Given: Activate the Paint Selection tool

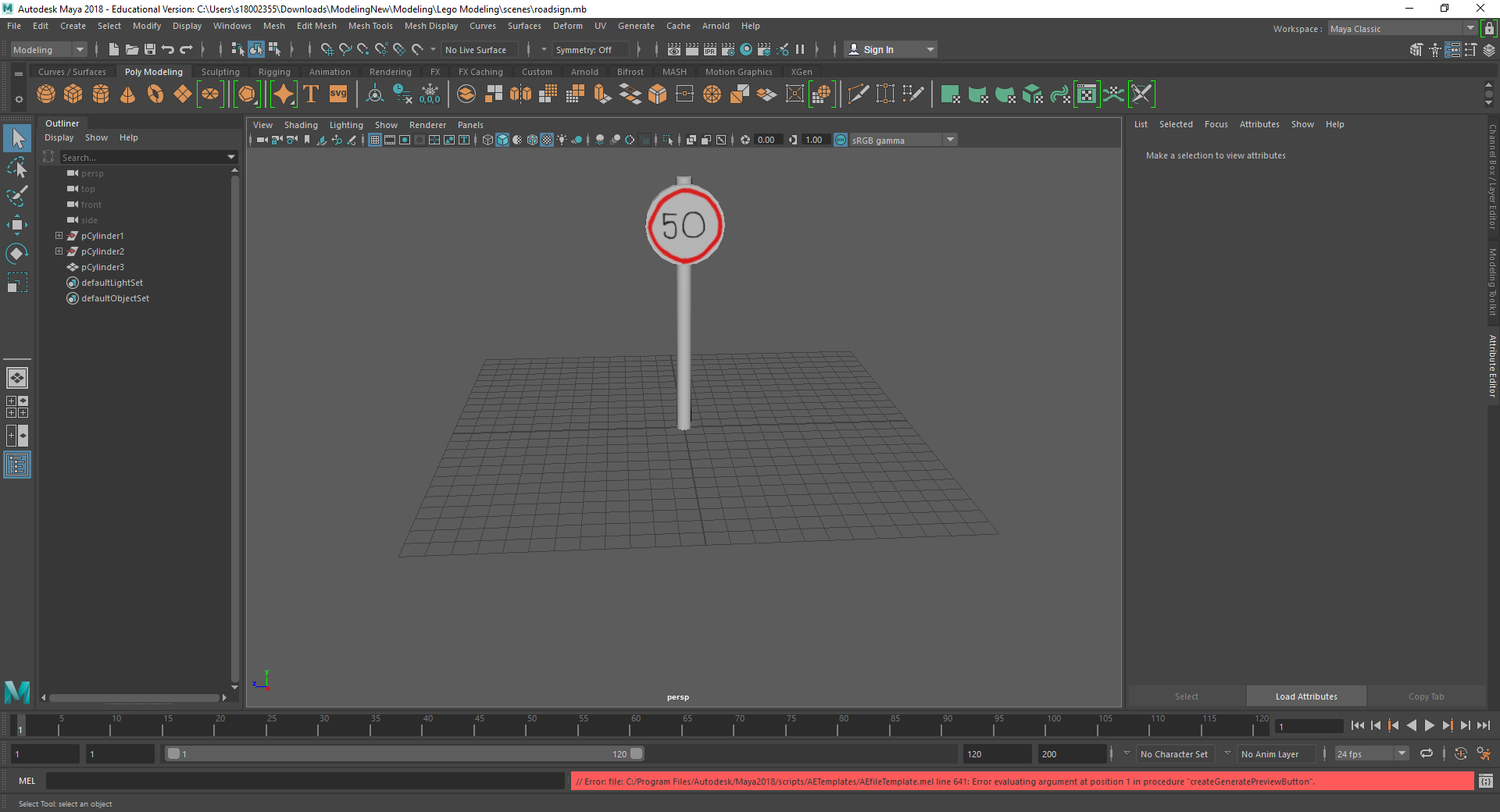Looking at the screenshot, I should [x=16, y=196].
